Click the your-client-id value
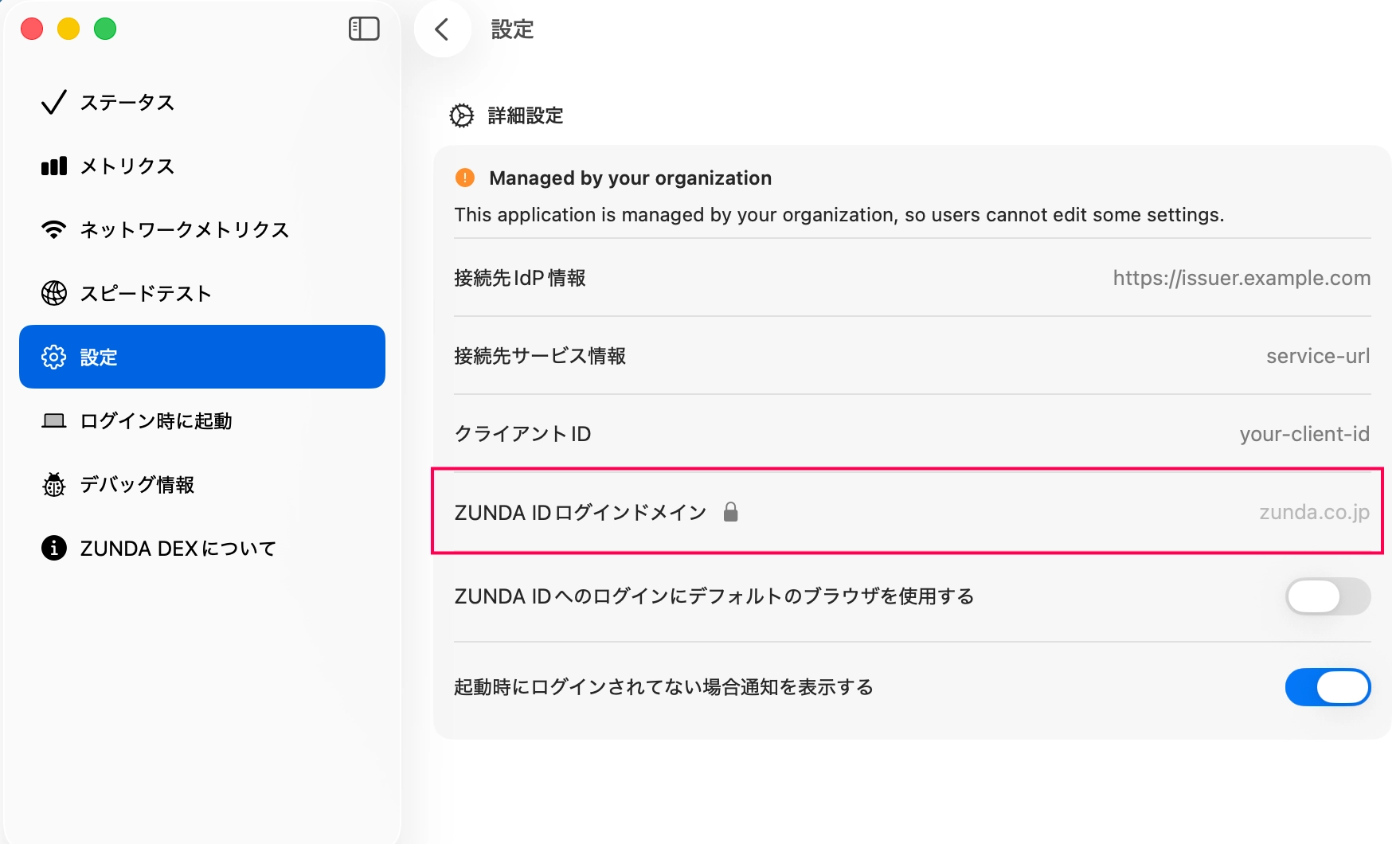The width and height of the screenshot is (1400, 844). point(1304,434)
